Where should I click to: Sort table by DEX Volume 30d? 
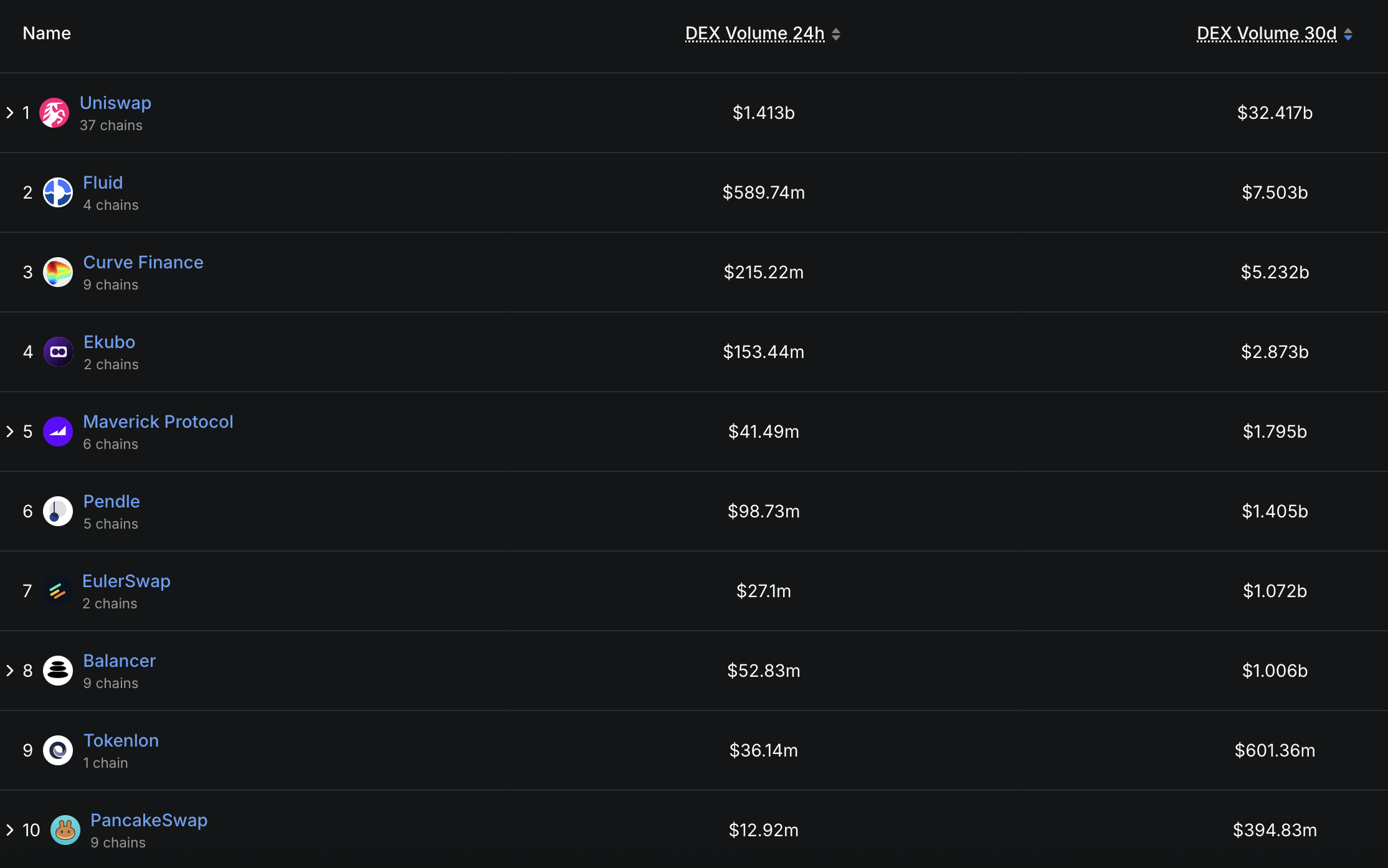tap(1265, 34)
